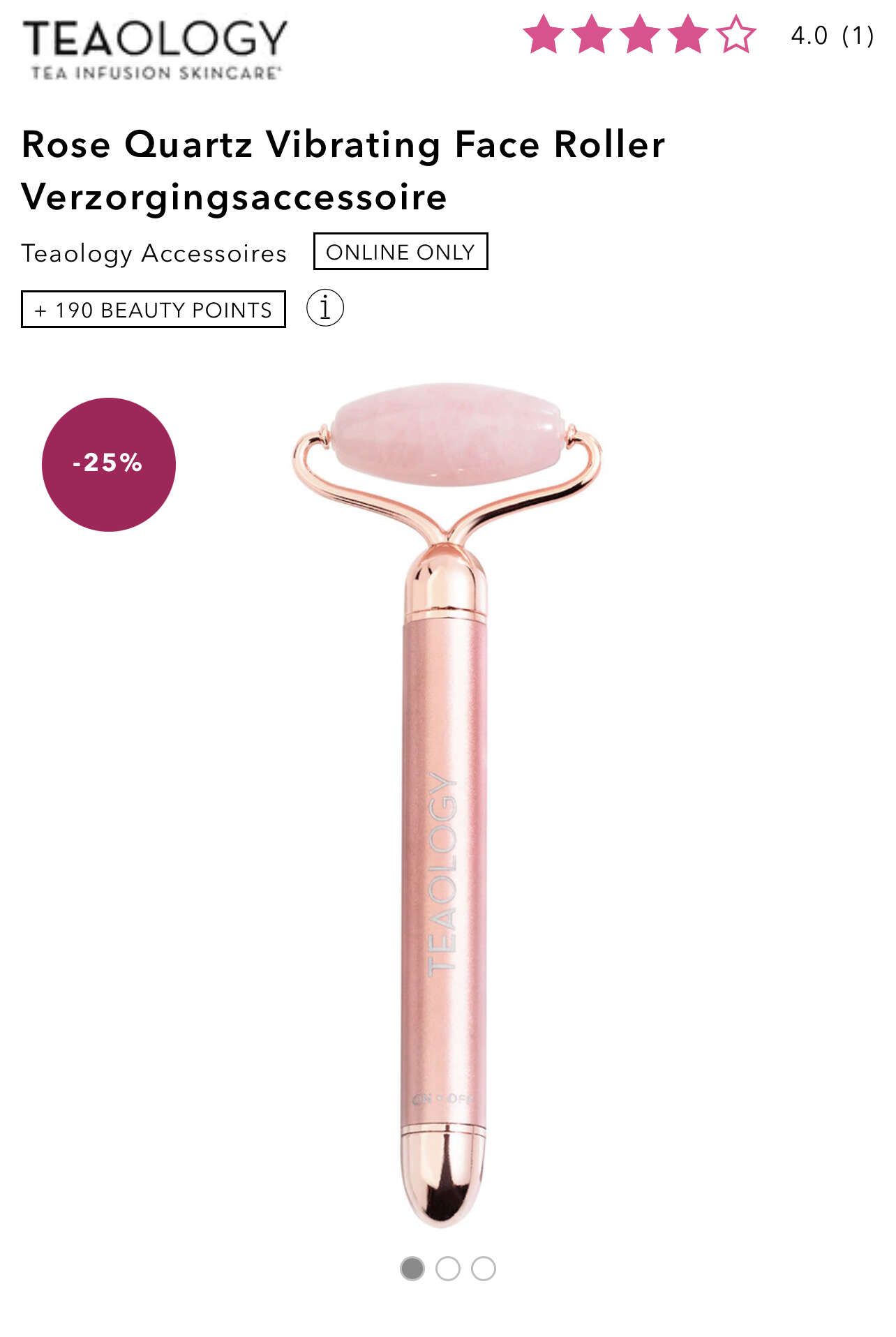The image size is (896, 1337).
Task: Click the second pink rating star
Action: (x=592, y=34)
